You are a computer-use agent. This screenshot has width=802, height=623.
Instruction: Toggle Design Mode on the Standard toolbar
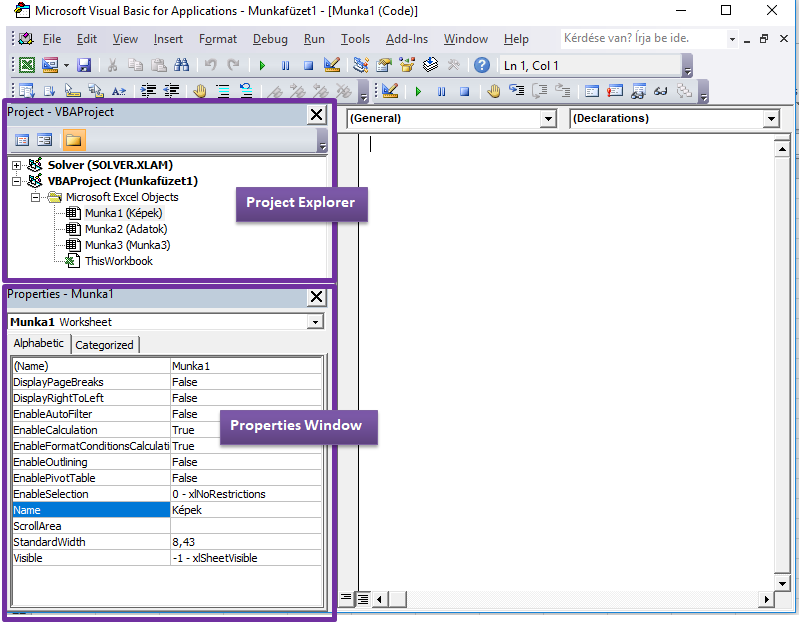pos(332,65)
